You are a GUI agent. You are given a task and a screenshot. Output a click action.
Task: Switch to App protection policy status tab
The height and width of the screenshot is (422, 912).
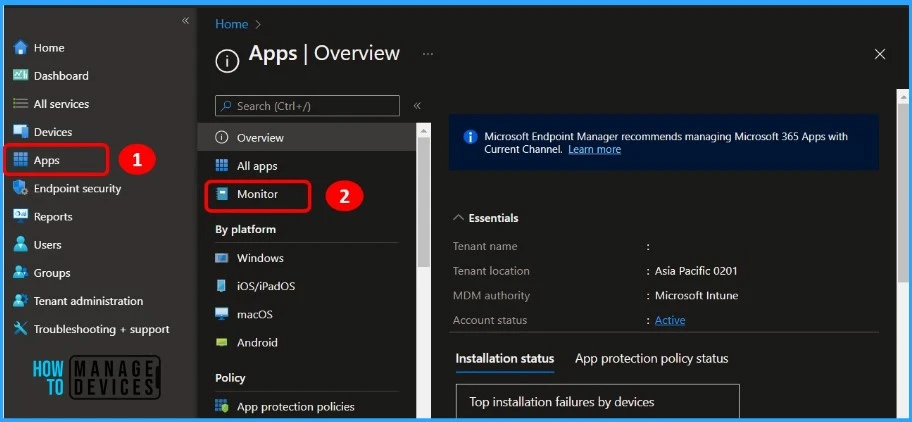pyautogui.click(x=651, y=359)
